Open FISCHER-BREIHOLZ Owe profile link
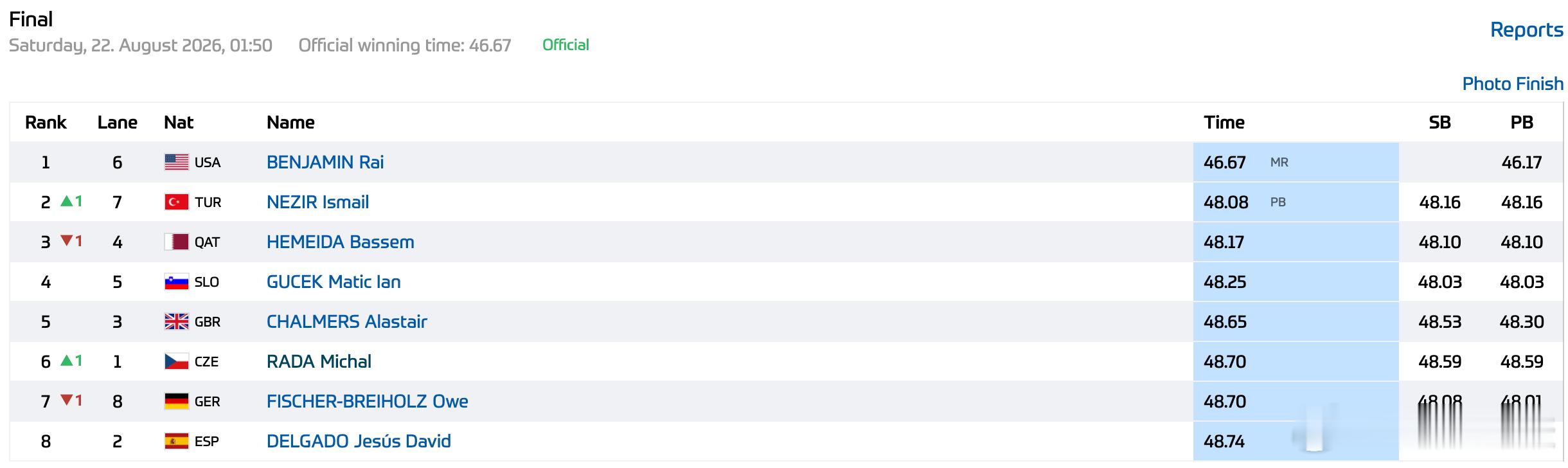This screenshot has width=1568, height=468. 367,401
